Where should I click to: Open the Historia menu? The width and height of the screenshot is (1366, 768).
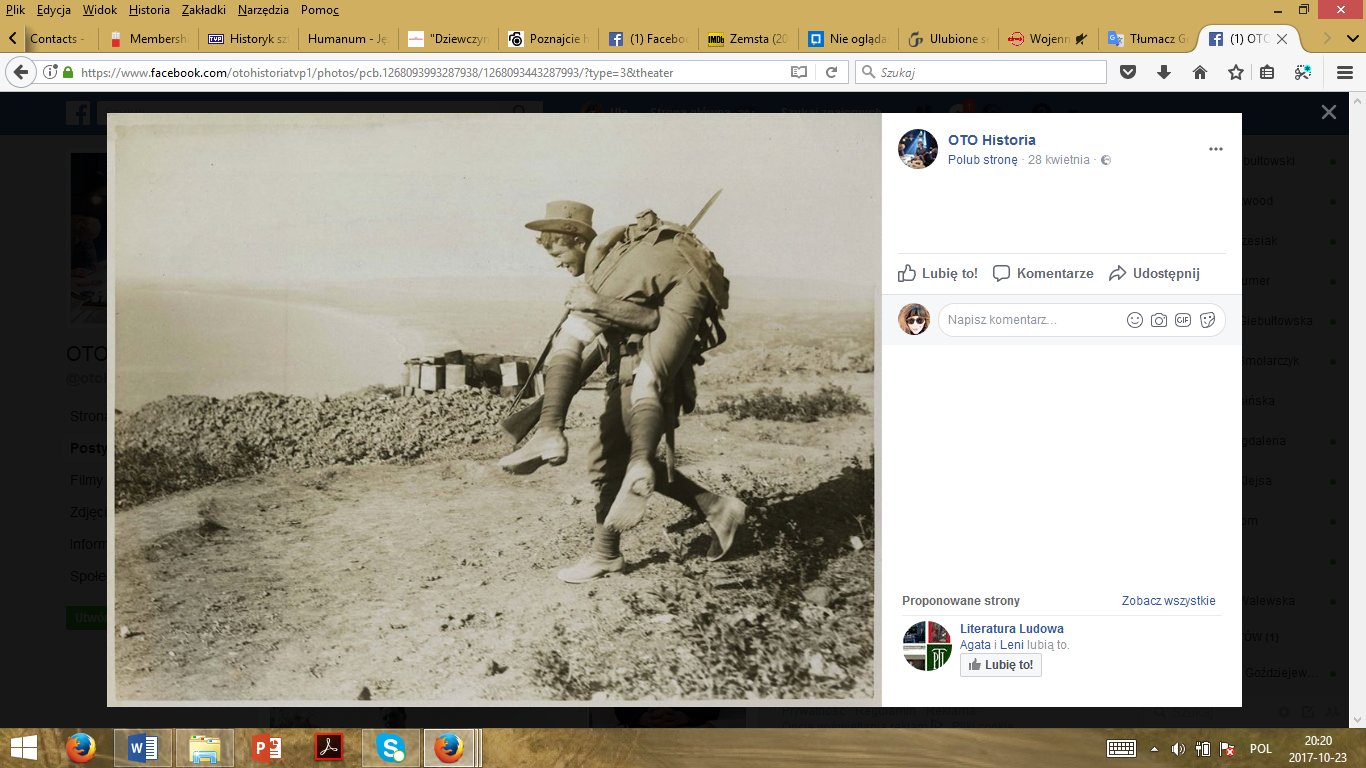150,10
